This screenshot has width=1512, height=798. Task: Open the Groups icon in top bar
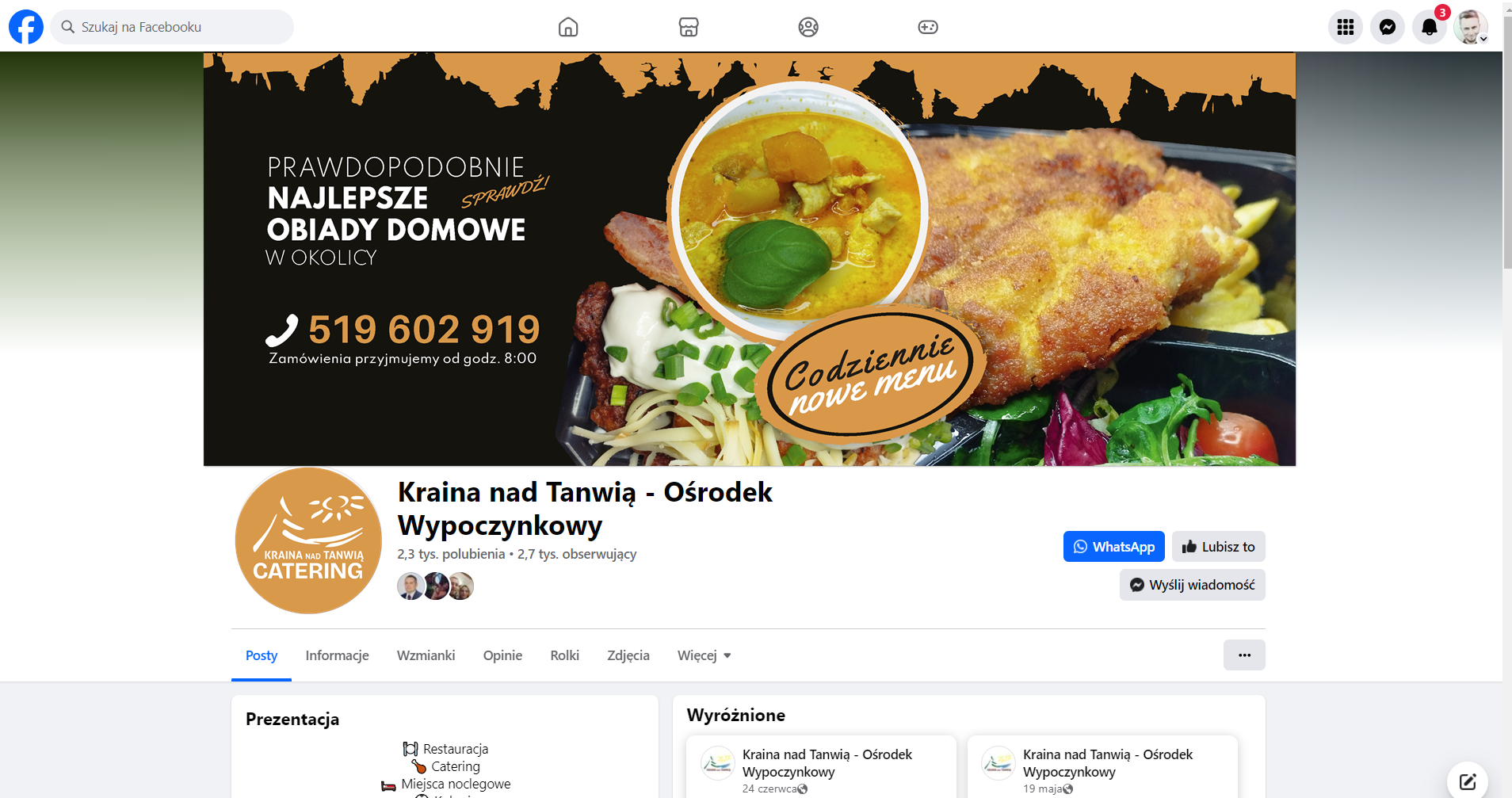click(x=808, y=27)
